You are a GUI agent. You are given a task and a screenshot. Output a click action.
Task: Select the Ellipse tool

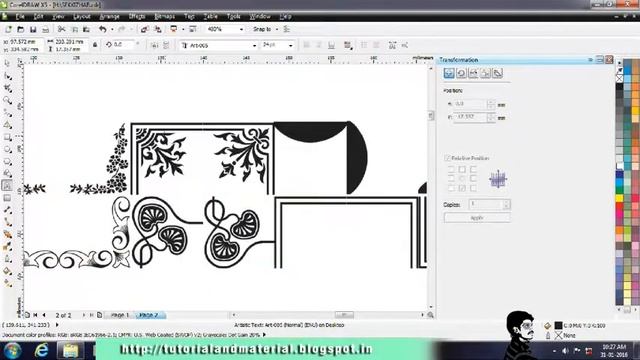click(7, 149)
